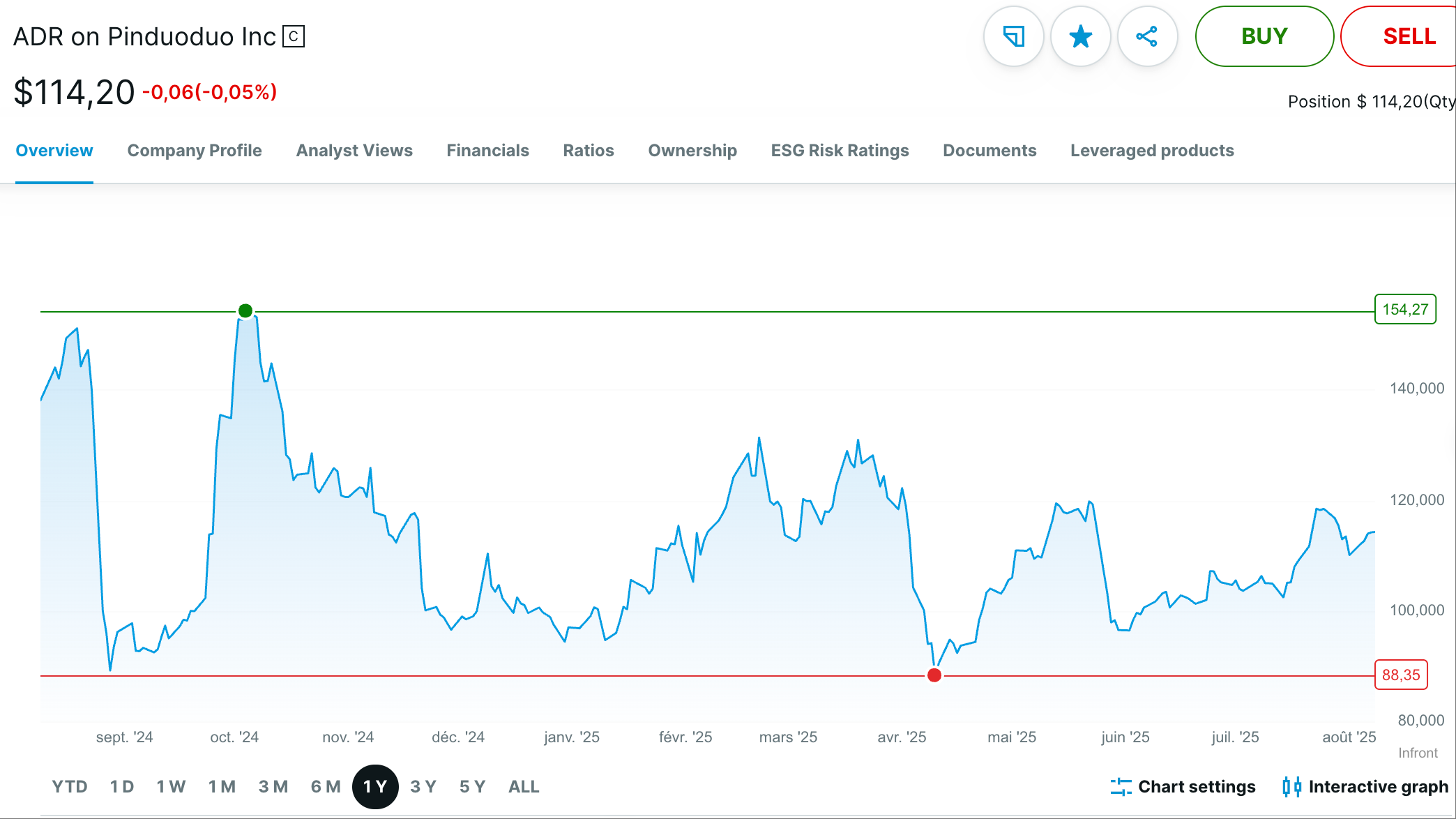Select the YTD time range
This screenshot has height=819, width=1456.
pos(70,787)
